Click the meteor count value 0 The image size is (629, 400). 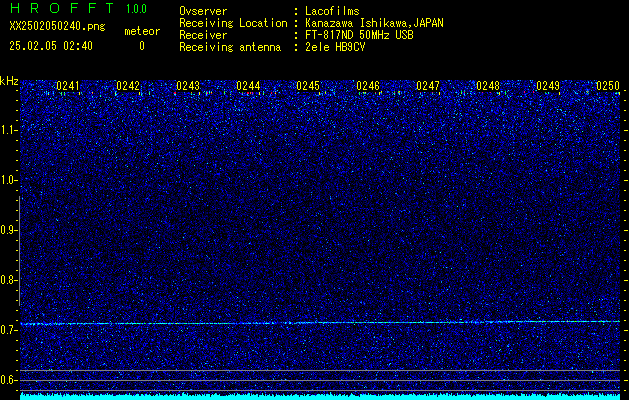[x=142, y=46]
